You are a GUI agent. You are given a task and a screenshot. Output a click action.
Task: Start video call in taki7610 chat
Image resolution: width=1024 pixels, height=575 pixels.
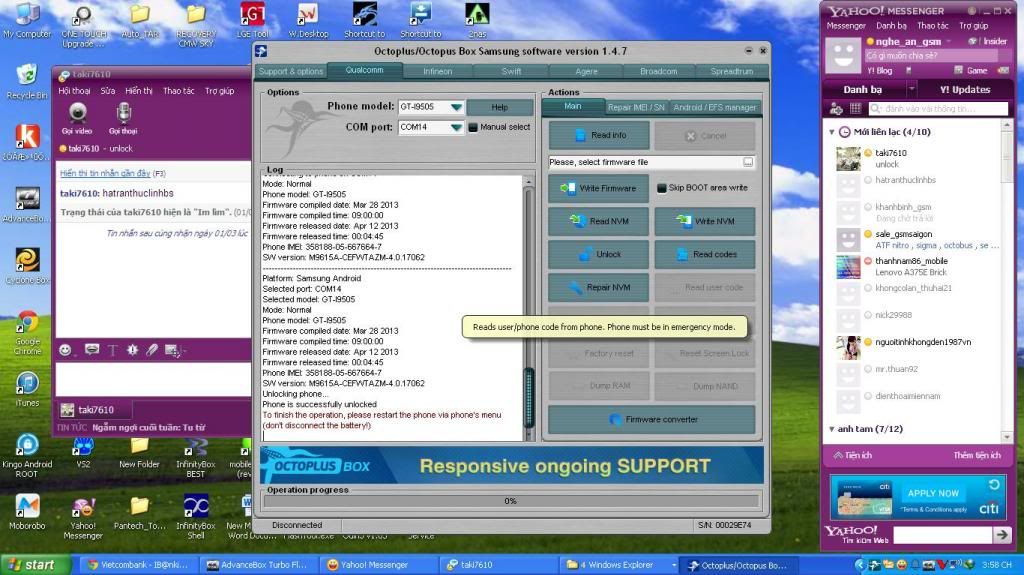(x=77, y=118)
